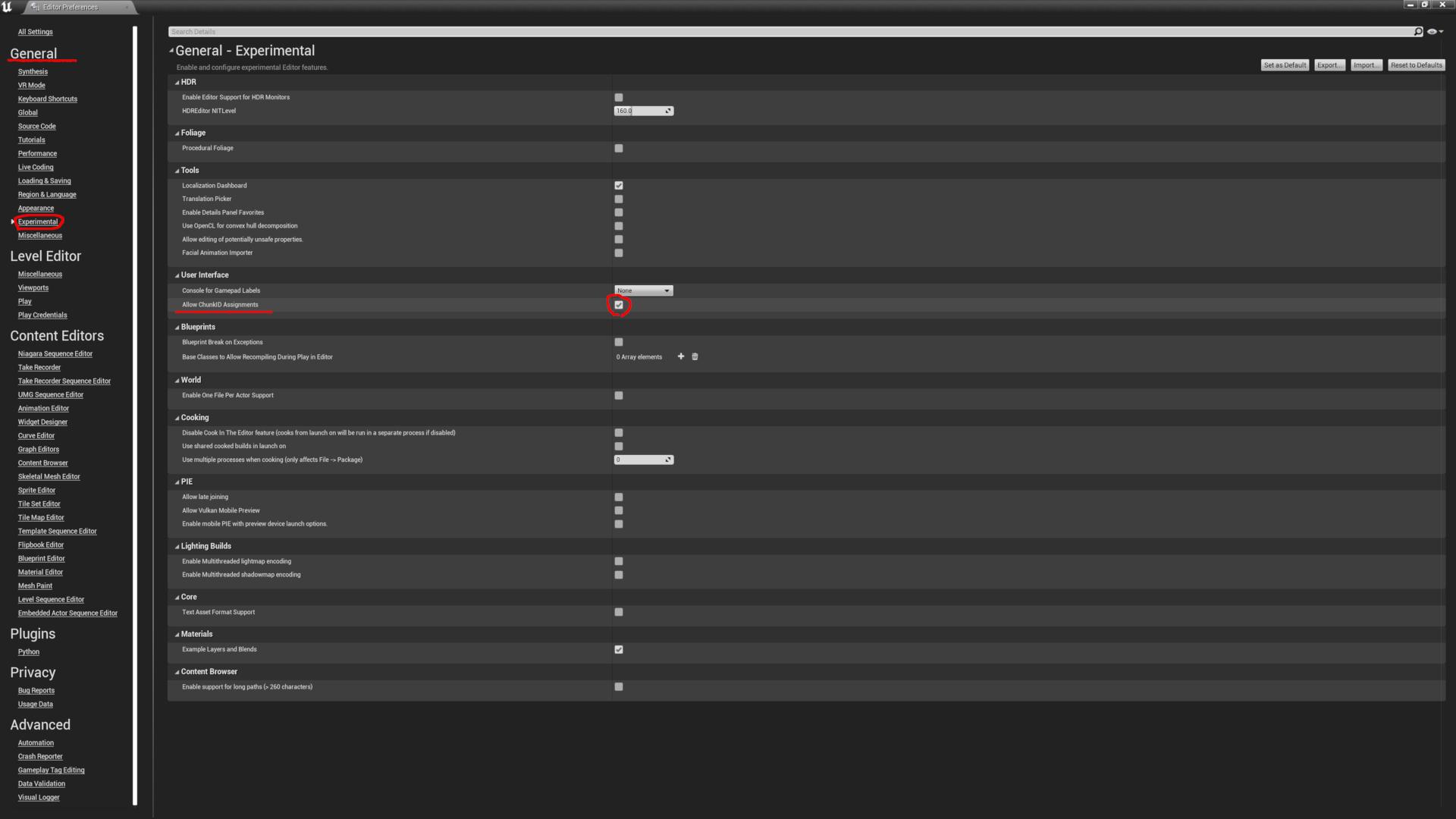The height and width of the screenshot is (819, 1456).
Task: Open Python plugin settings
Action: click(x=29, y=652)
